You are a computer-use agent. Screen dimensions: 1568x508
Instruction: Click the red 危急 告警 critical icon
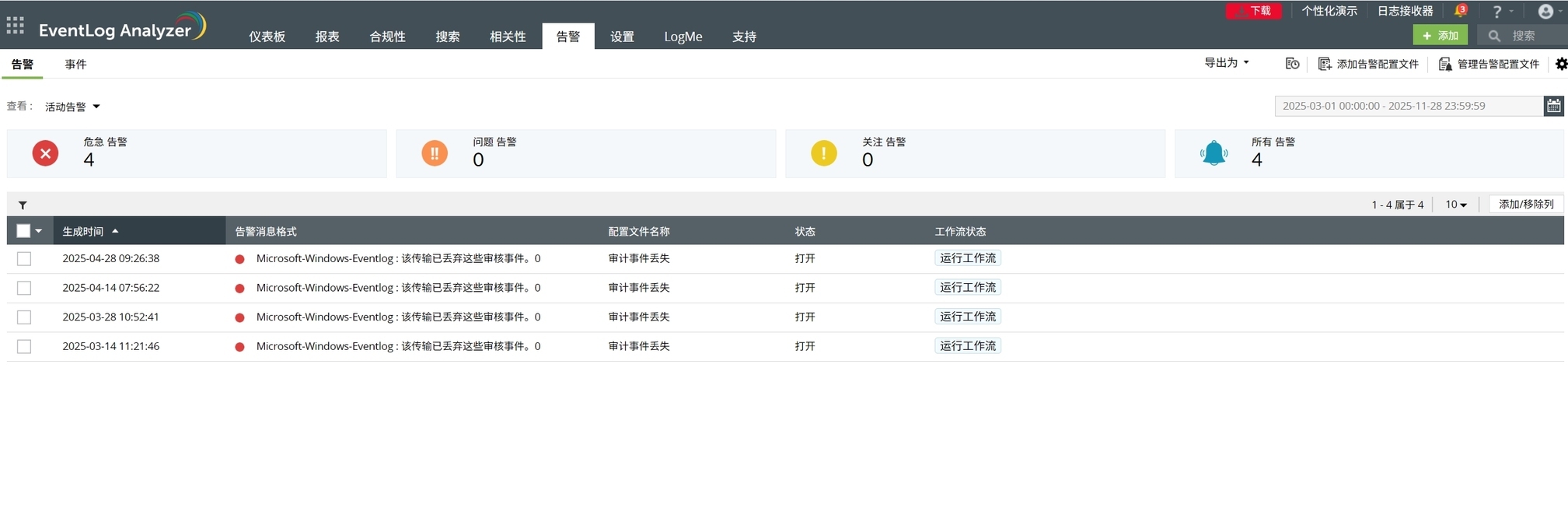[45, 153]
